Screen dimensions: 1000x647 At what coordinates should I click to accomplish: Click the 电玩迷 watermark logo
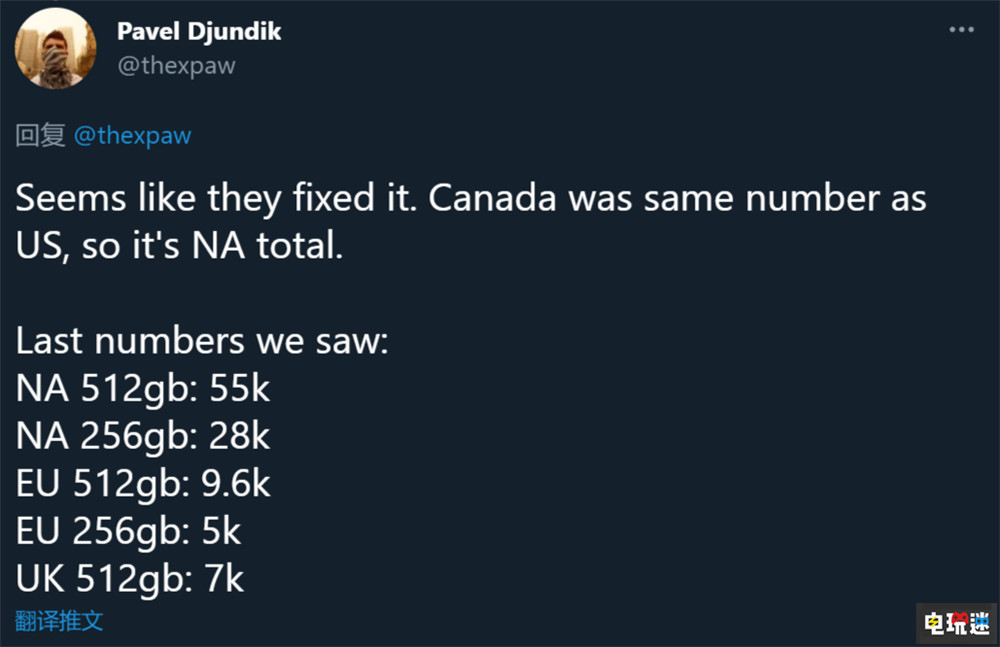click(954, 622)
